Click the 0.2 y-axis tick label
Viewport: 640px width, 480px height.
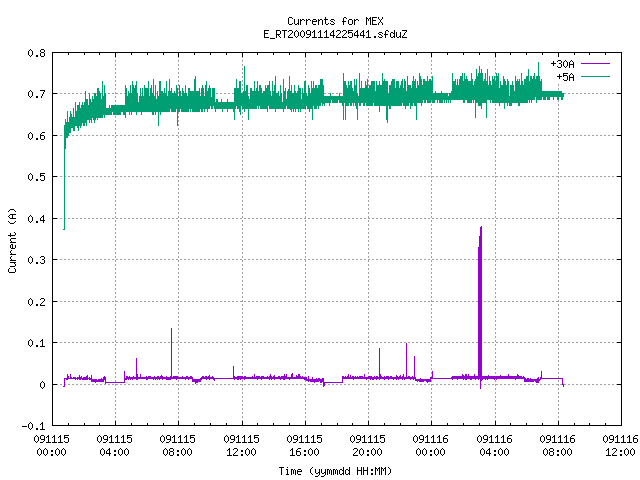click(36, 302)
